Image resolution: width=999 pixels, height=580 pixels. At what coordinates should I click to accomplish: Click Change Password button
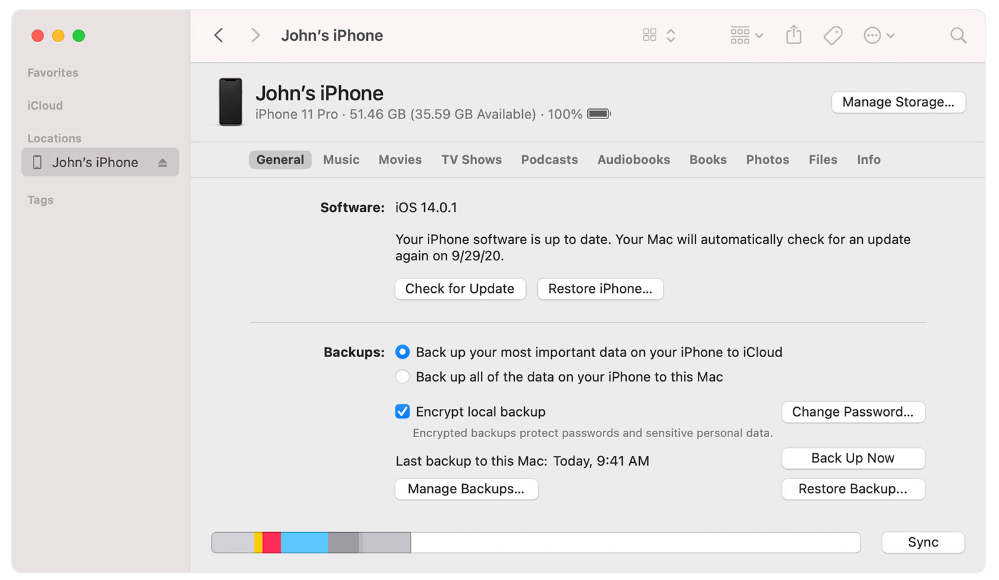coord(853,412)
